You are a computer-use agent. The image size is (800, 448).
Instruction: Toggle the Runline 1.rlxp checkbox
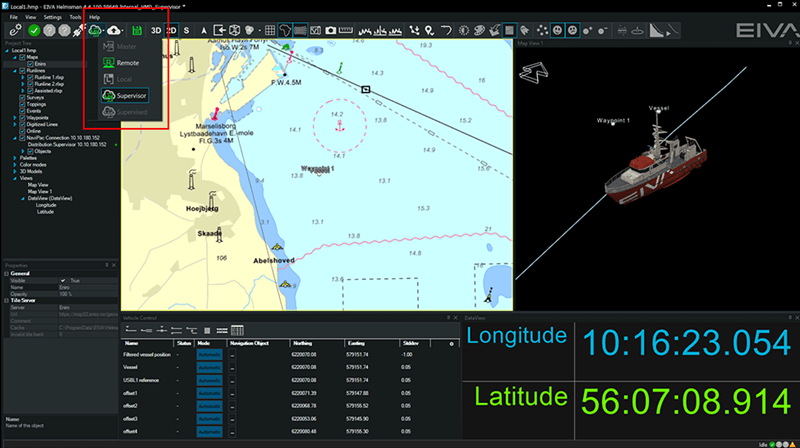29,78
